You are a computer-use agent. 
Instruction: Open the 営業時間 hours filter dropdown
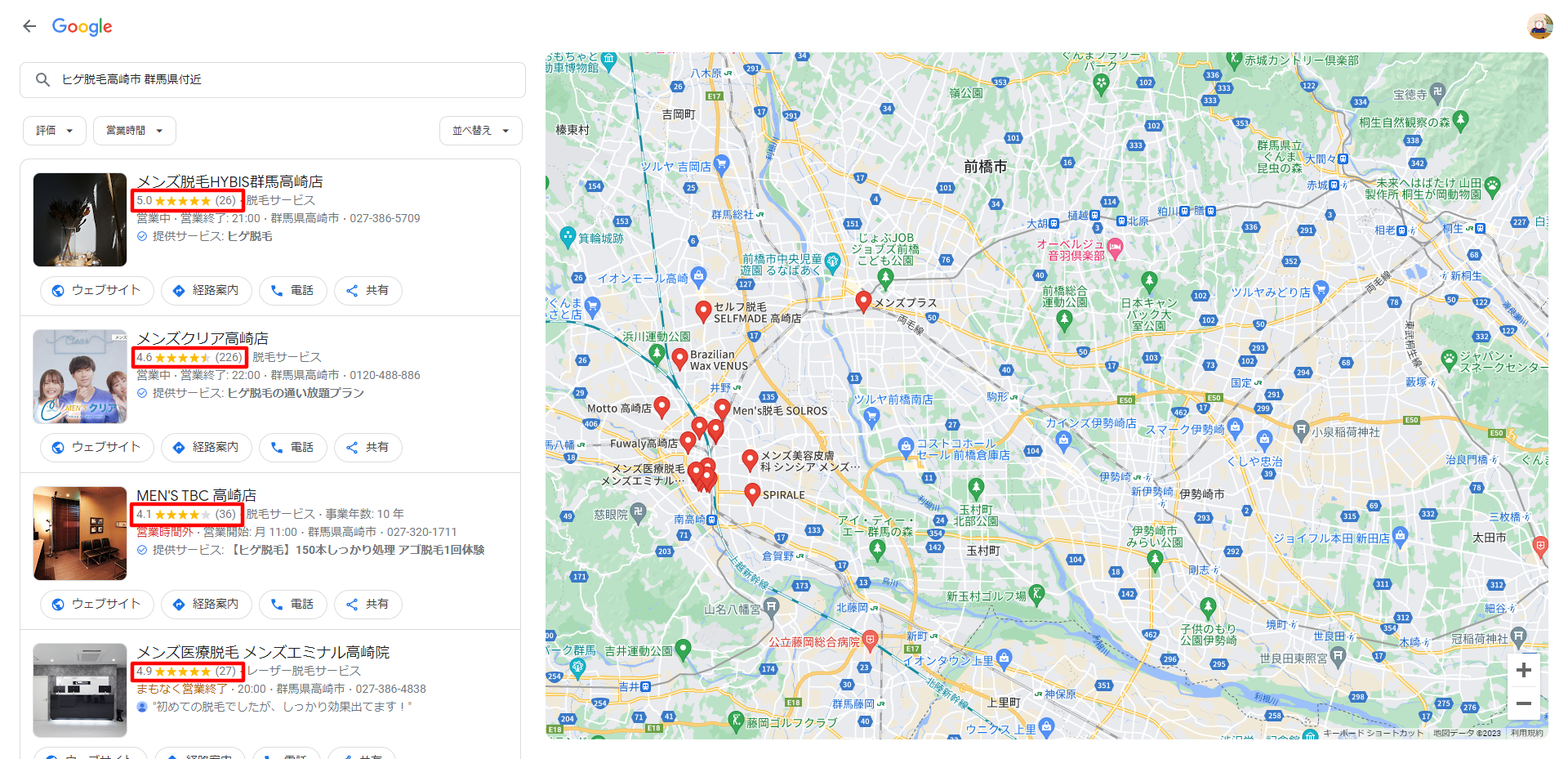[x=135, y=131]
